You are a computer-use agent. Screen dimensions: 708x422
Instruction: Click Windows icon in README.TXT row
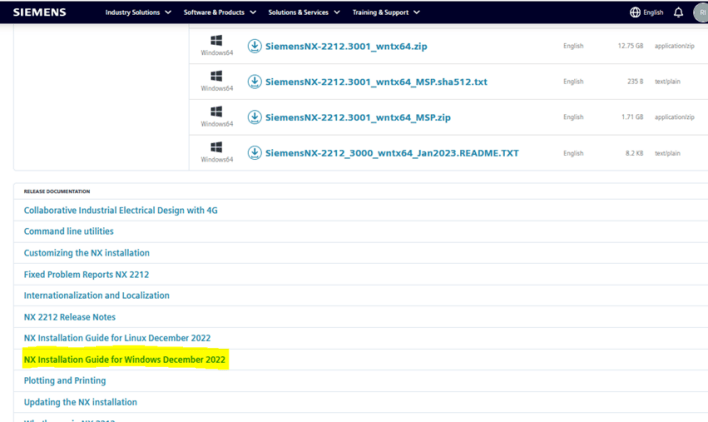(217, 147)
